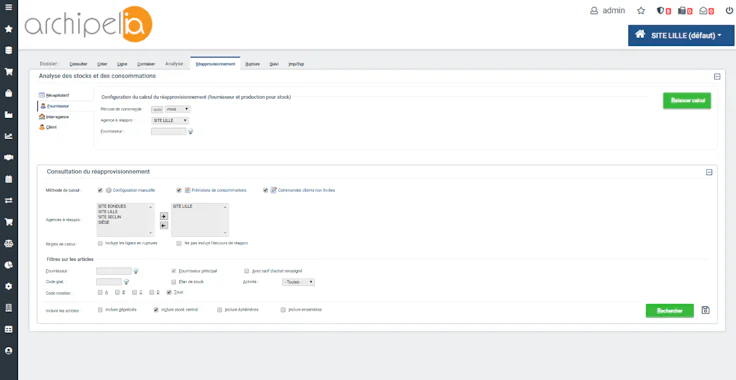Click the building icon in the sidebar
The width and height of the screenshot is (736, 380).
(8, 308)
